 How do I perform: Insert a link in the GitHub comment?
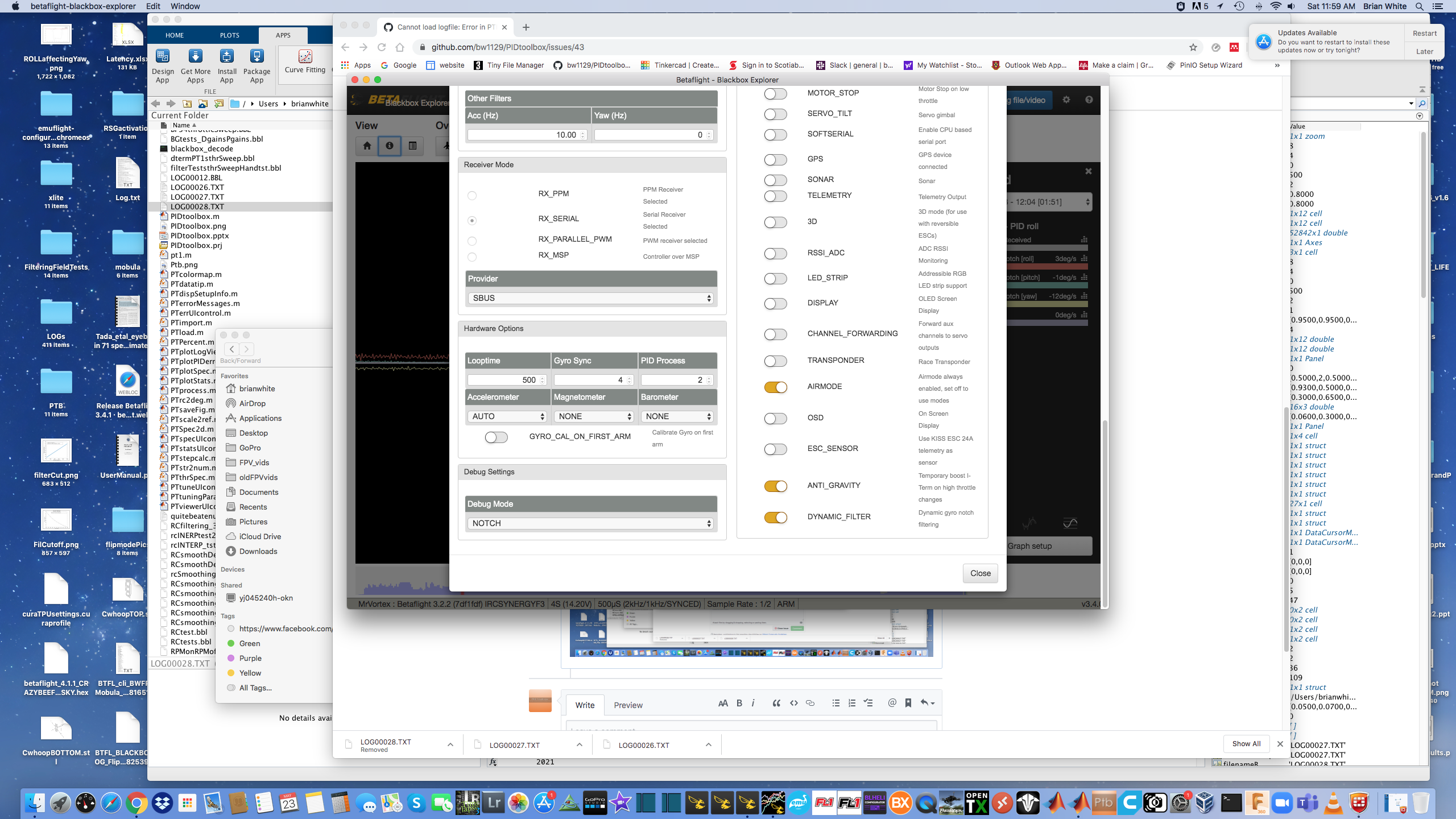click(x=810, y=703)
